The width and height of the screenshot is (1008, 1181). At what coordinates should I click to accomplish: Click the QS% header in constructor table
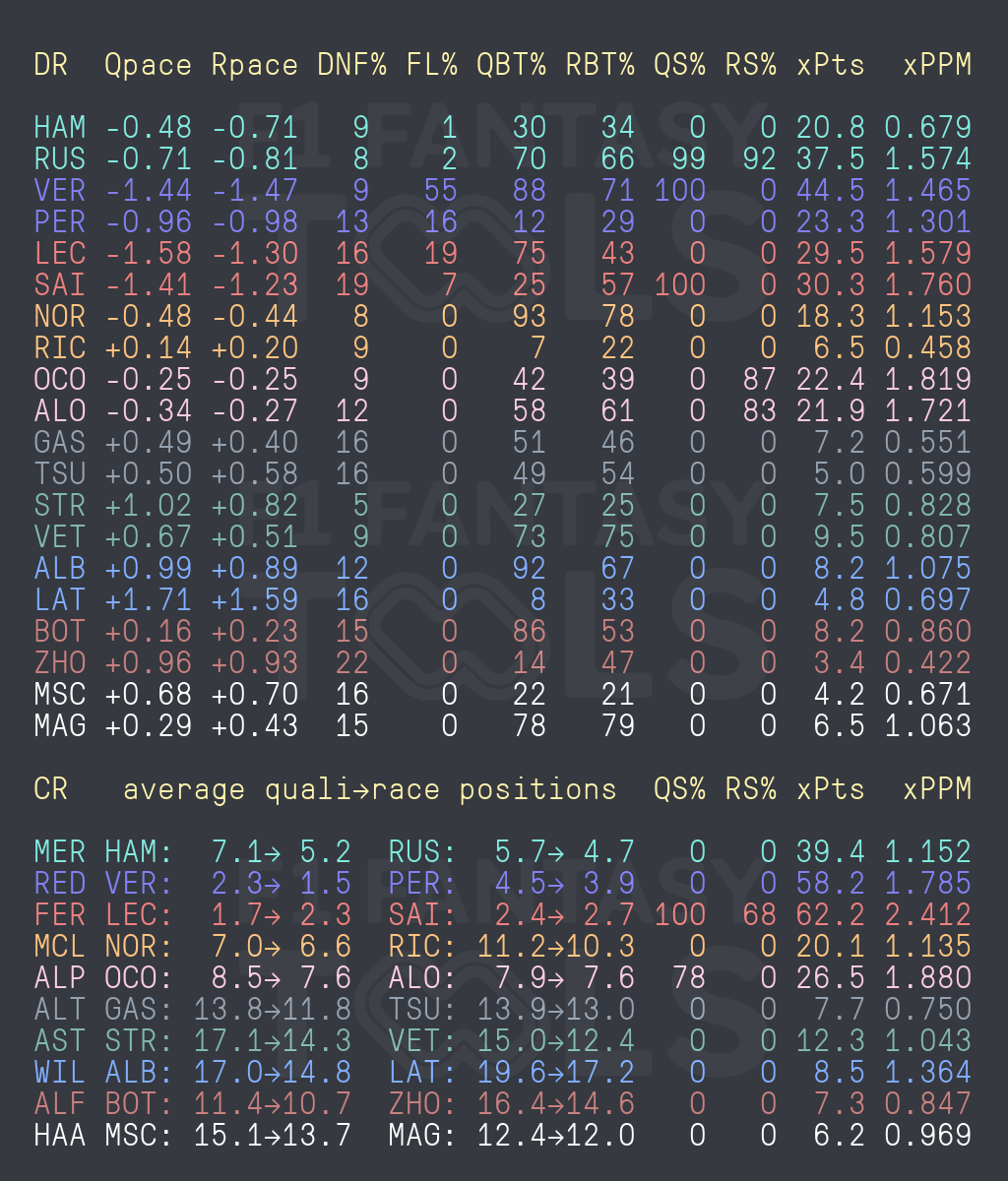click(680, 788)
